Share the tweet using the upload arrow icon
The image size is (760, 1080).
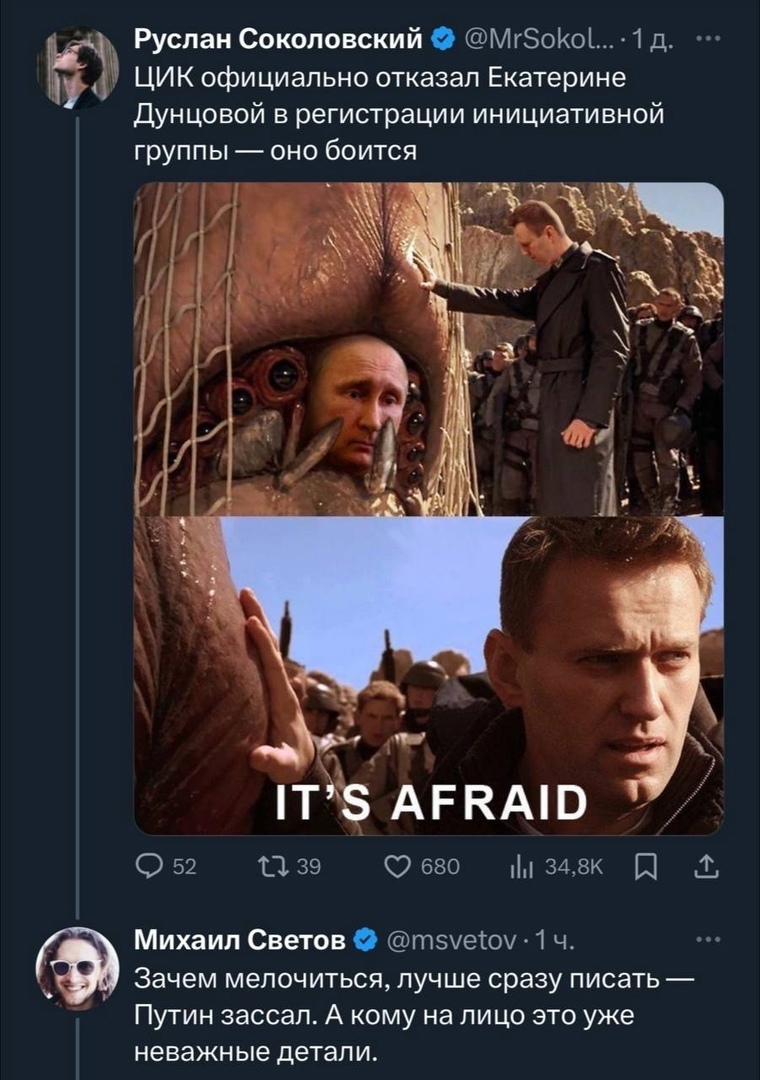coord(706,866)
